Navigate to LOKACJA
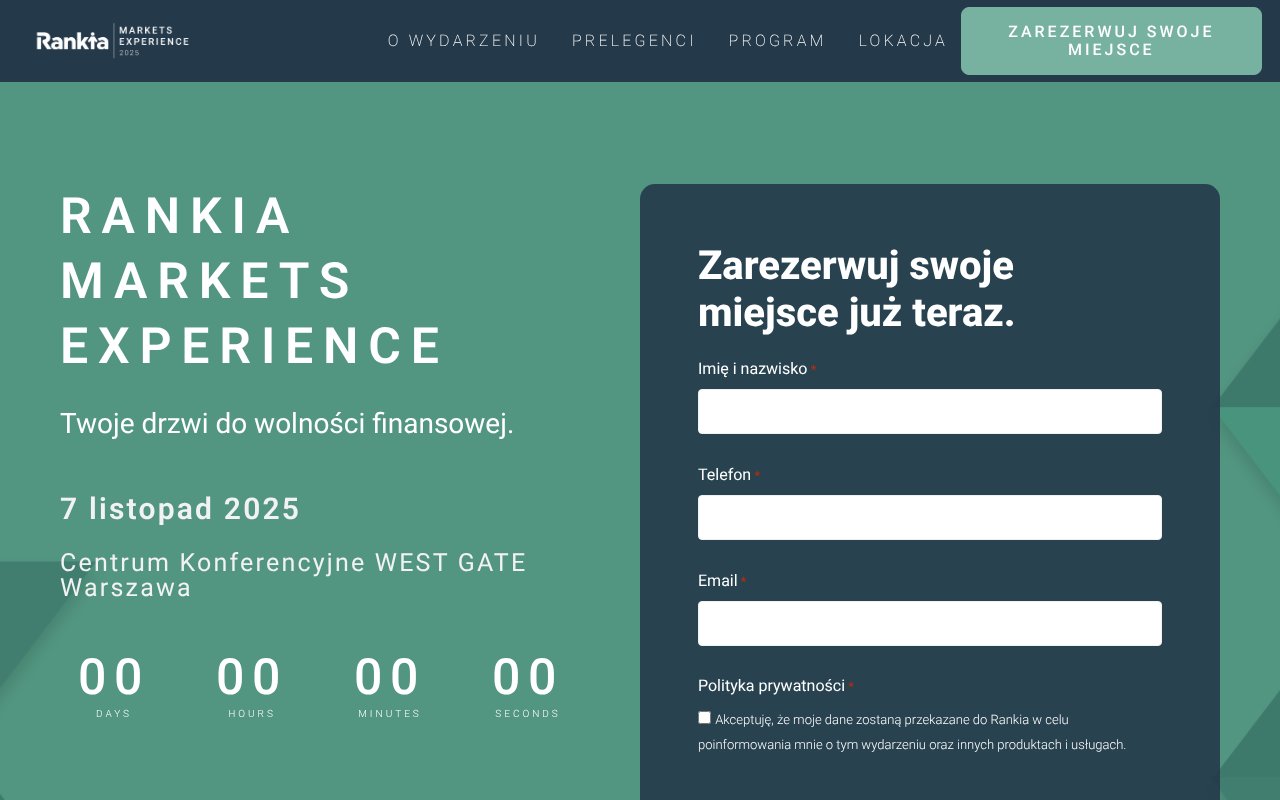 pyautogui.click(x=903, y=41)
